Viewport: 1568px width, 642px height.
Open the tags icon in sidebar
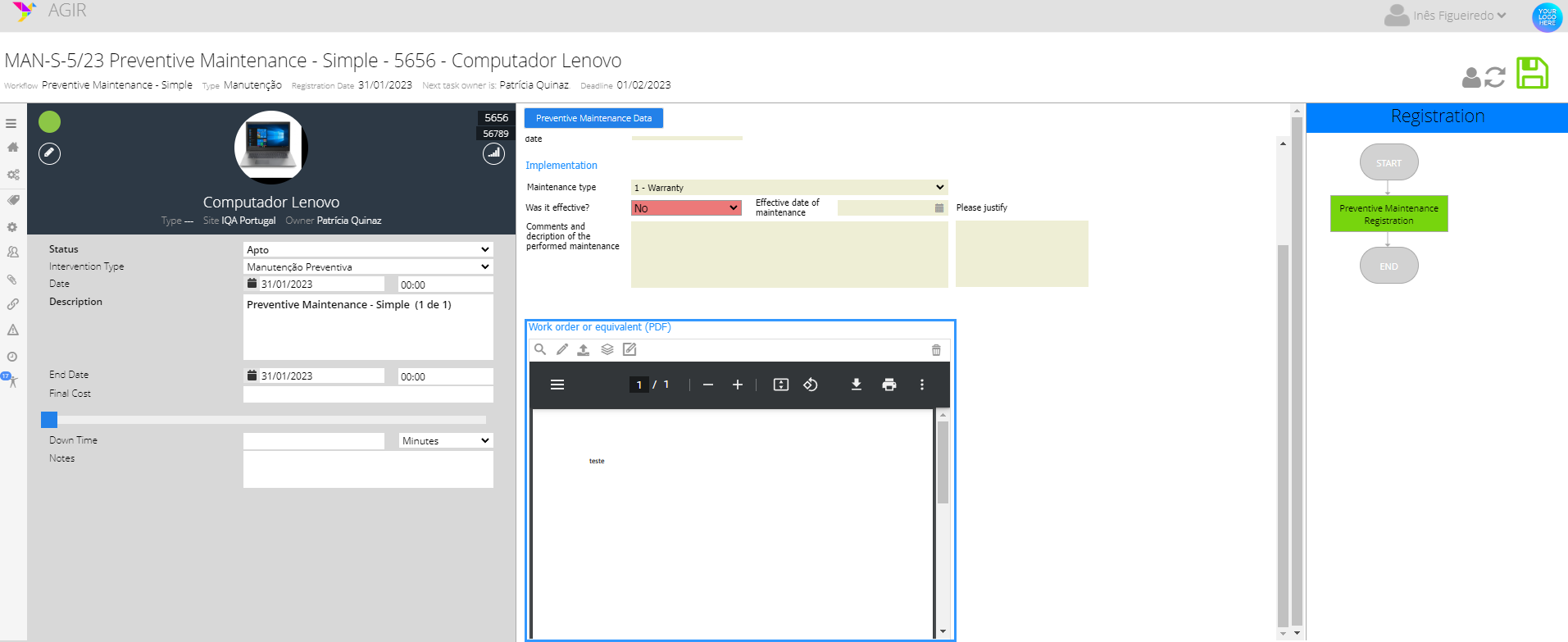point(13,200)
